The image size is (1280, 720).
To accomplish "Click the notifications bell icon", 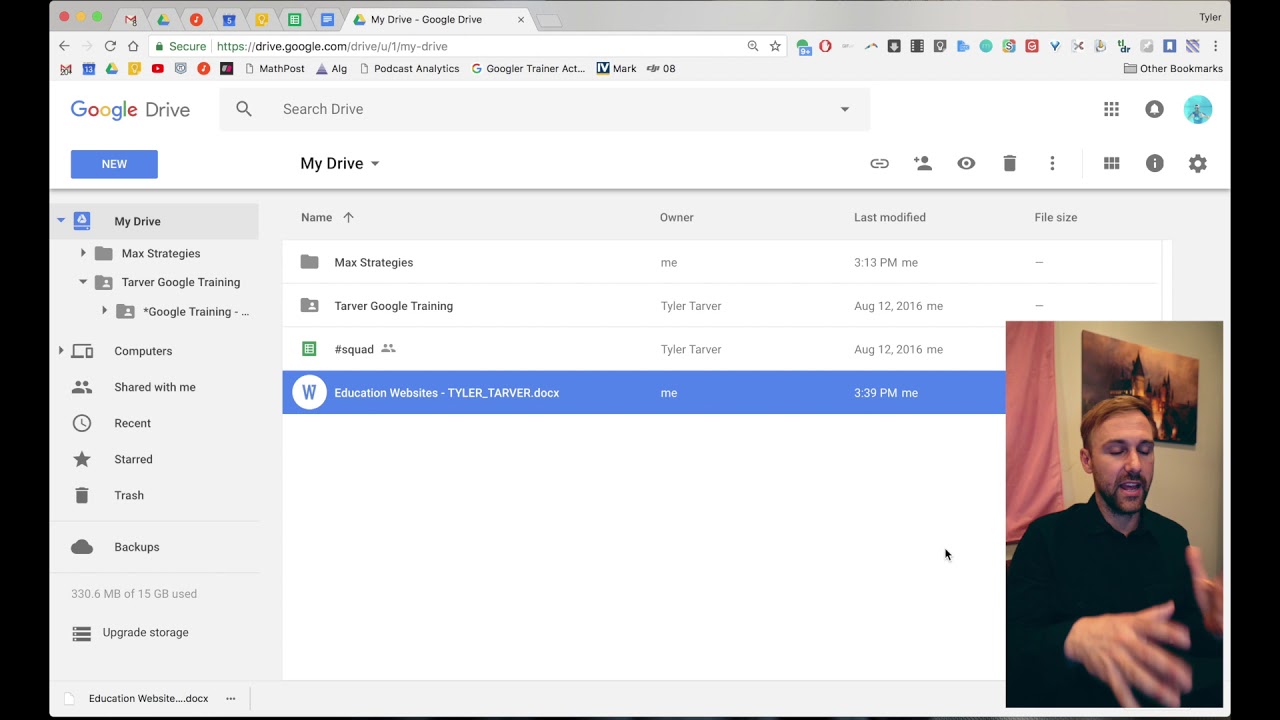I will click(1154, 109).
